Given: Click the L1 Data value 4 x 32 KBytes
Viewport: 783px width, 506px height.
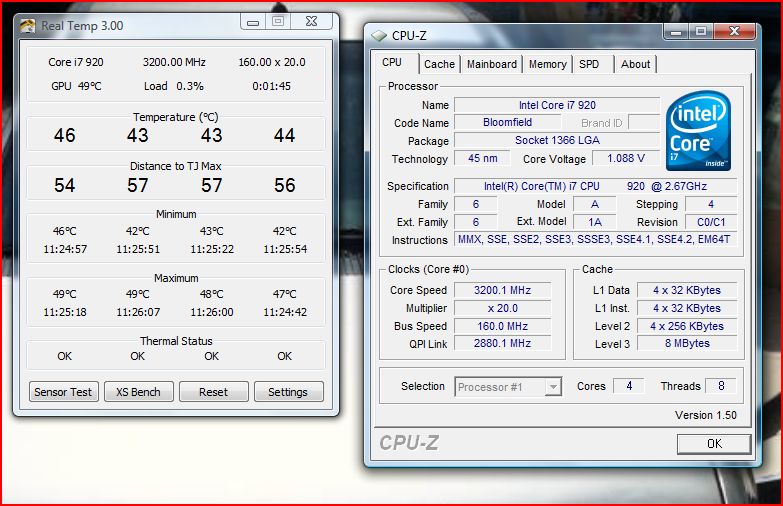Looking at the screenshot, I should tap(687, 290).
